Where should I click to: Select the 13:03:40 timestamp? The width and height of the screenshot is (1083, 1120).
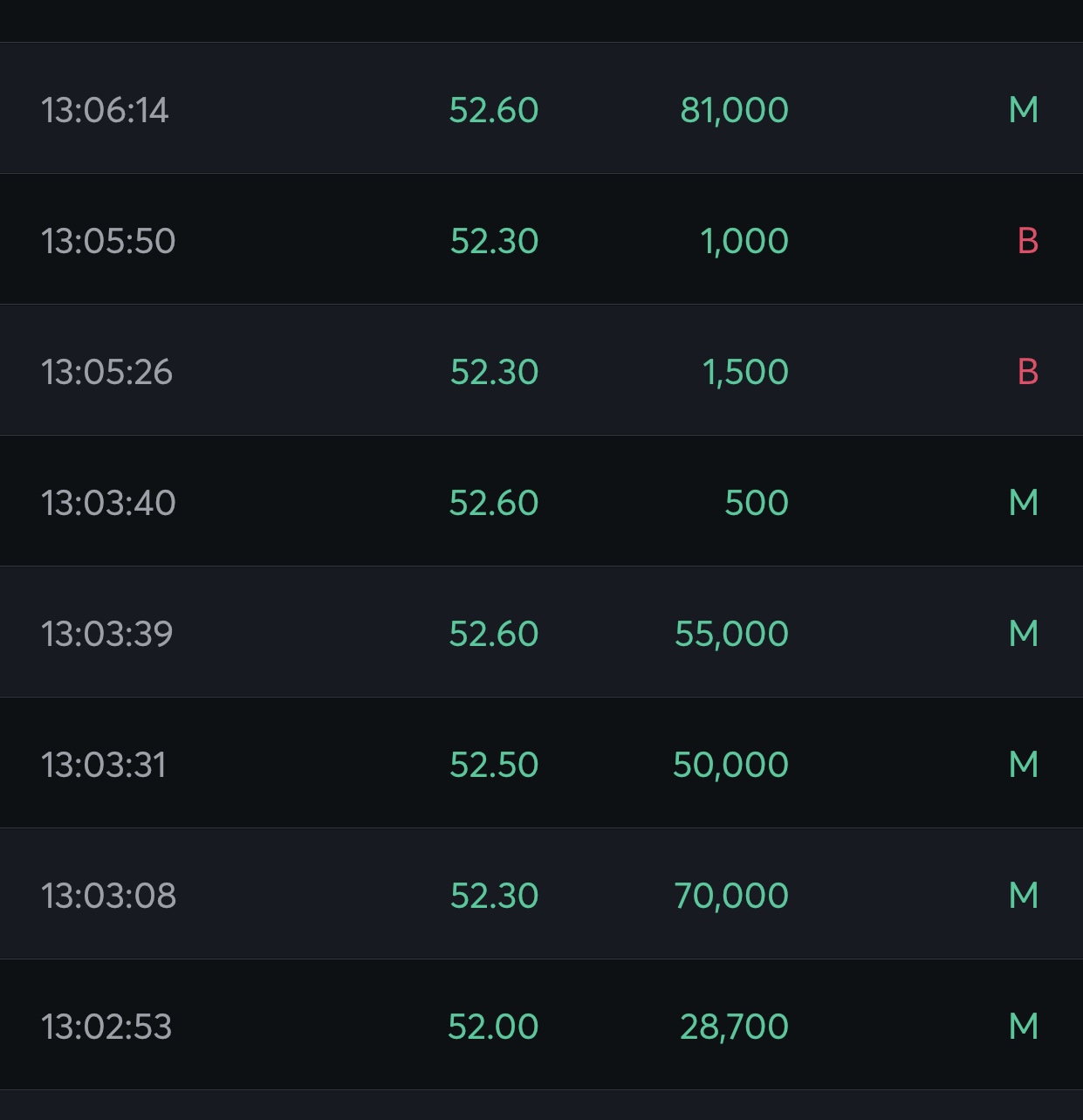pyautogui.click(x=108, y=503)
